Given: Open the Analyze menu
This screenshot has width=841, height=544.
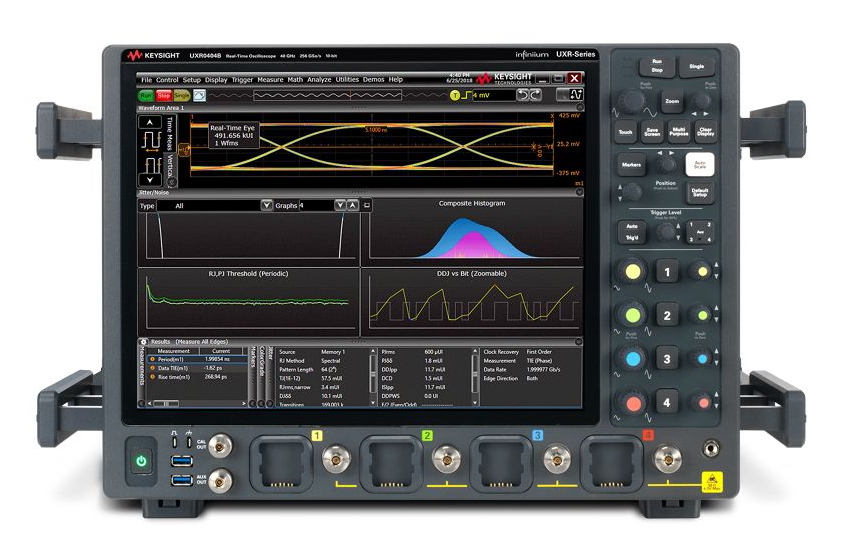Looking at the screenshot, I should (319, 80).
